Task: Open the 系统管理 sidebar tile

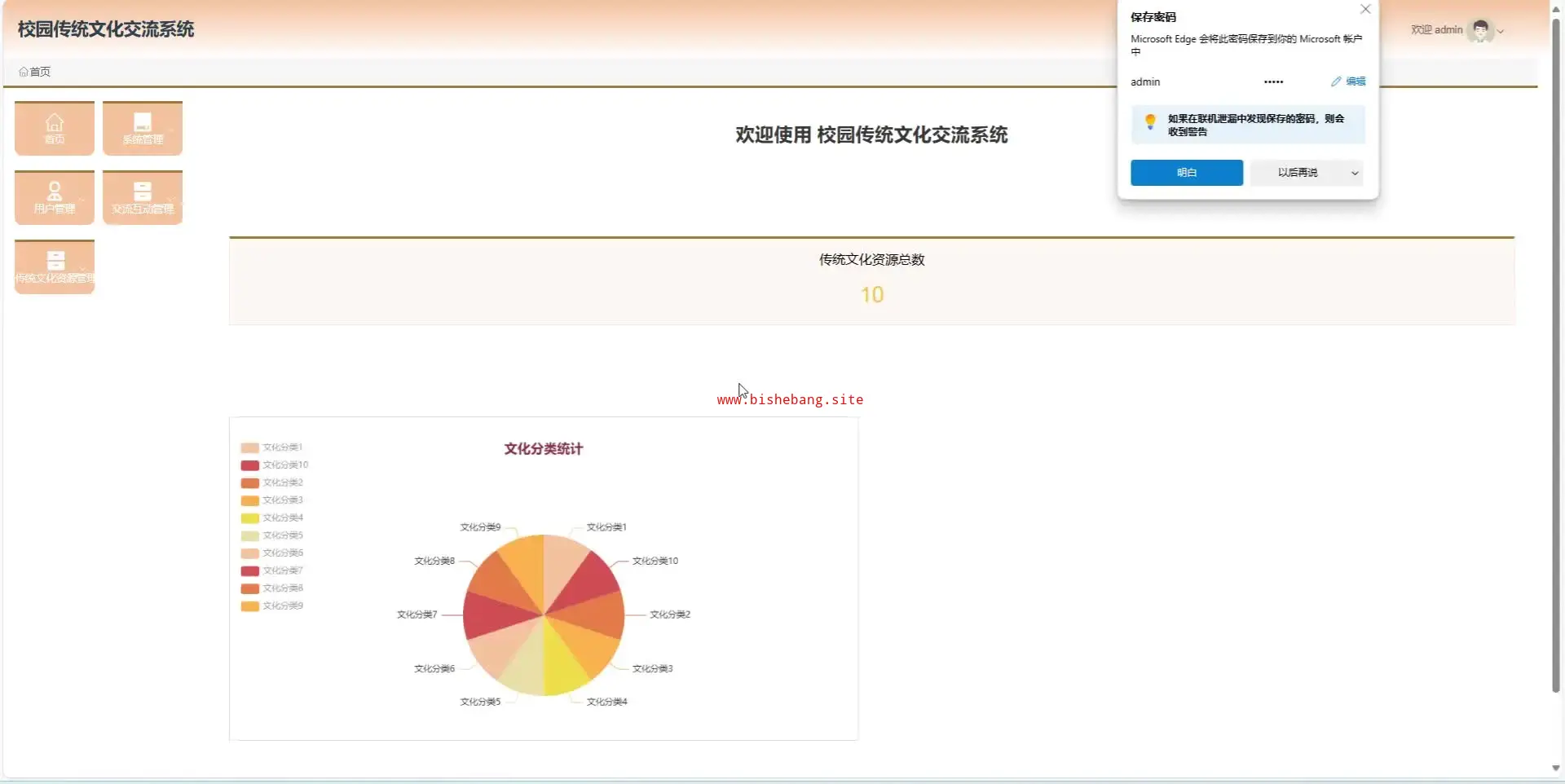Action: [x=143, y=128]
